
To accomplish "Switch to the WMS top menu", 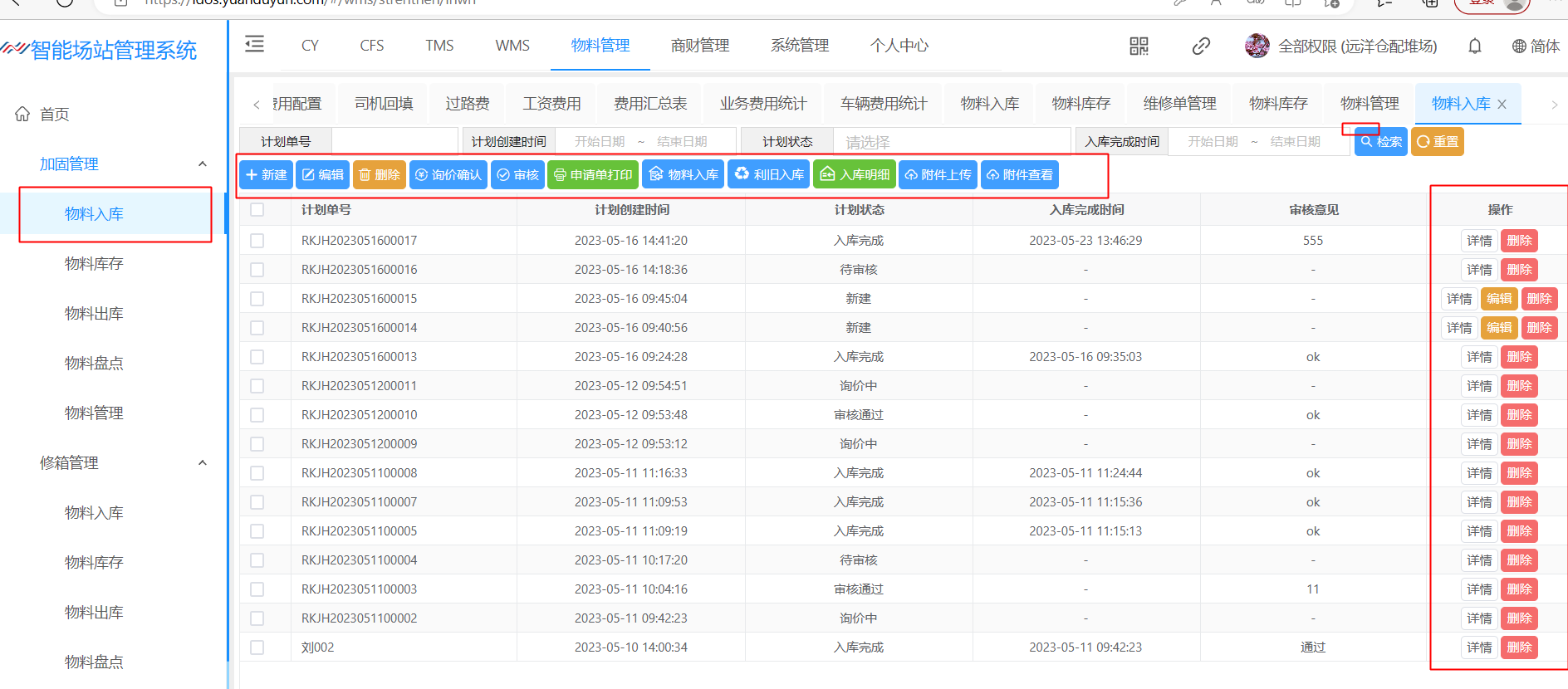I will pyautogui.click(x=512, y=46).
